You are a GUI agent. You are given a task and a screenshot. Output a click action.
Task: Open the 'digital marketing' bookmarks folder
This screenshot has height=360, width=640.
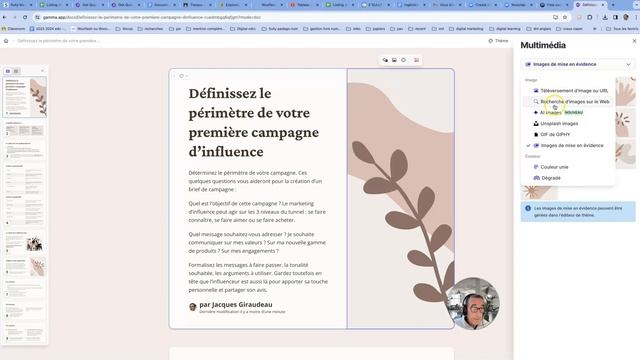pos(466,29)
